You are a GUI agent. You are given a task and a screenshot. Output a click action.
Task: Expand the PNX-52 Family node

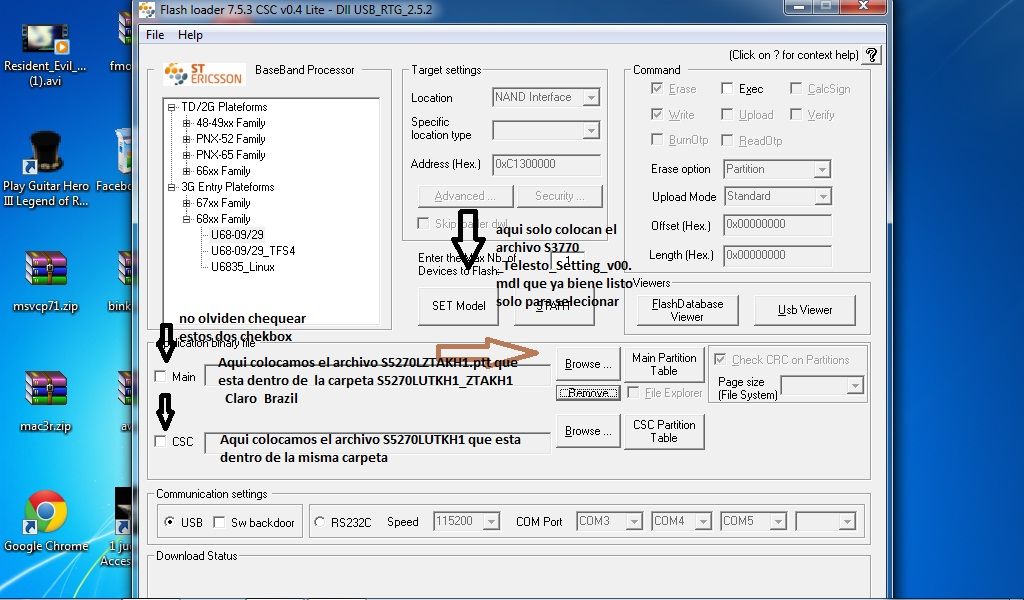pos(187,139)
